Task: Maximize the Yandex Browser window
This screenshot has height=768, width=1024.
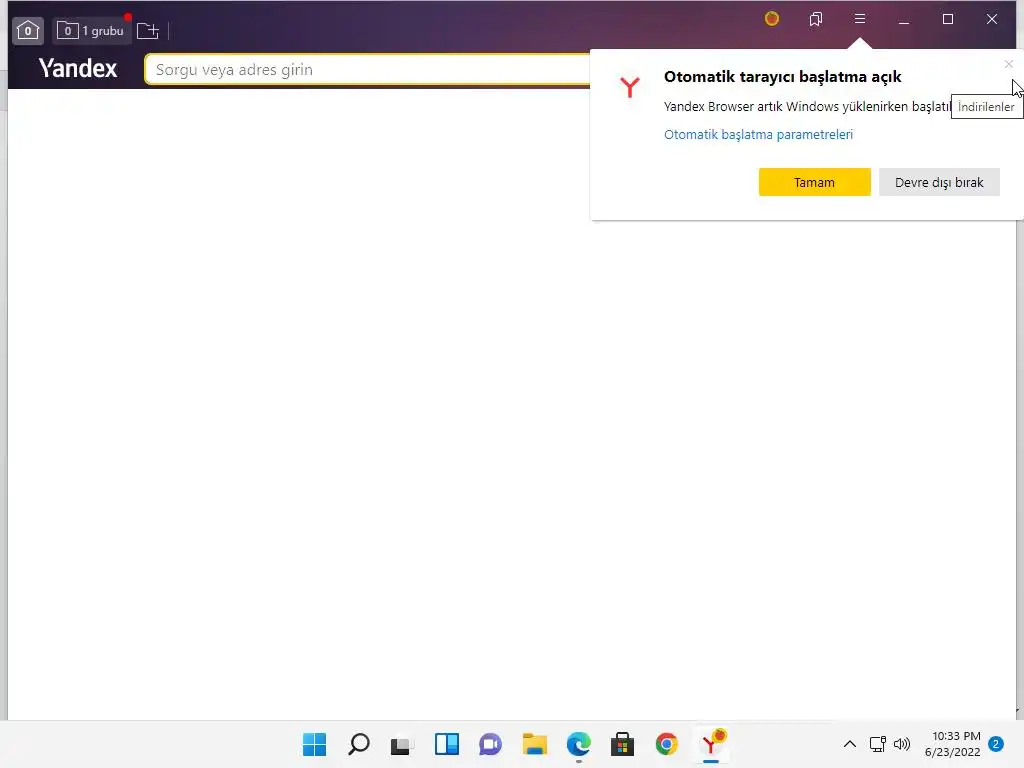Action: coord(948,19)
